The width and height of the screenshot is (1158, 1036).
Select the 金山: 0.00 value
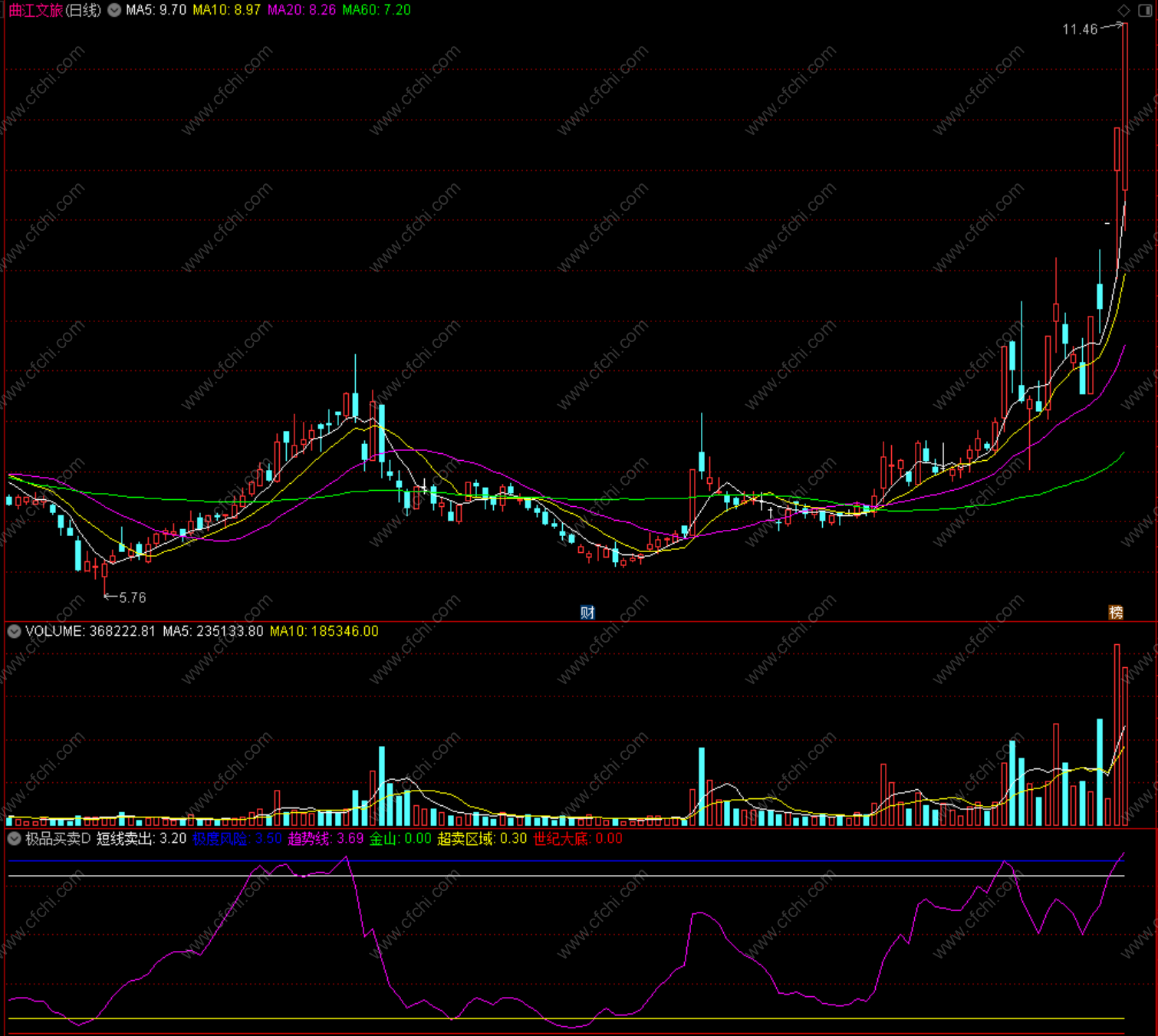pyautogui.click(x=400, y=839)
